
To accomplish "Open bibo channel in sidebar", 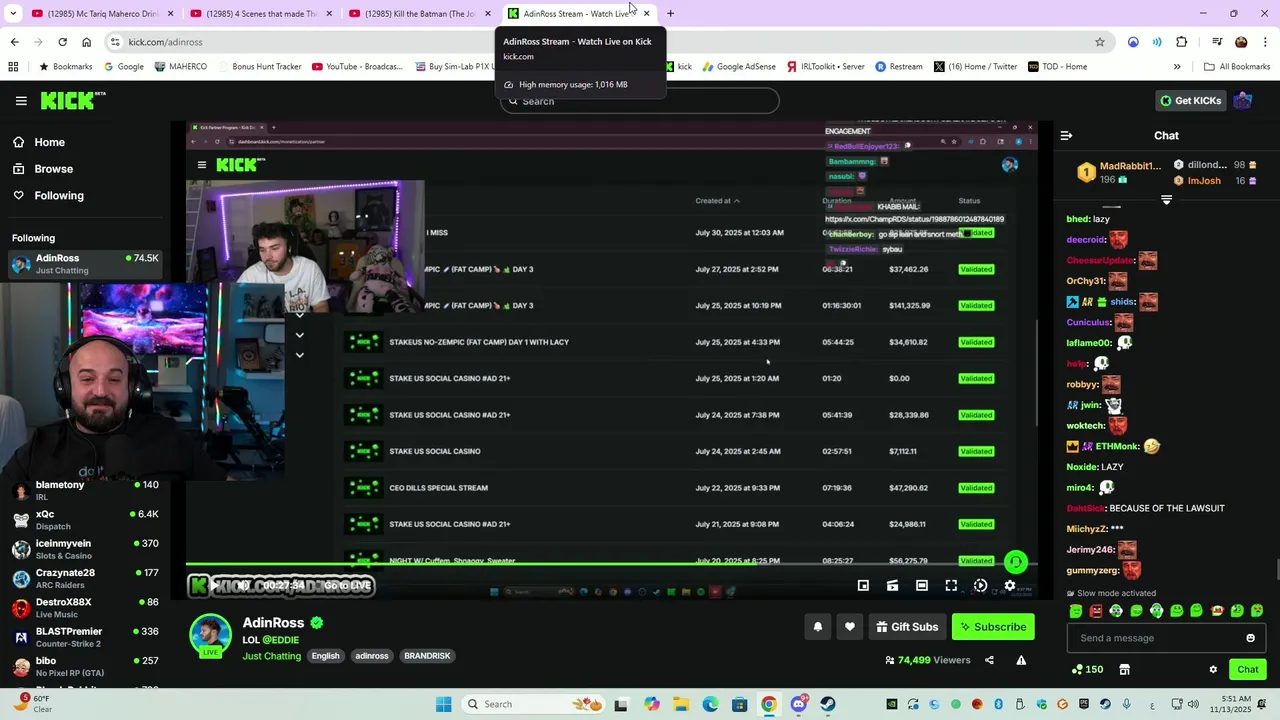I will [85, 666].
